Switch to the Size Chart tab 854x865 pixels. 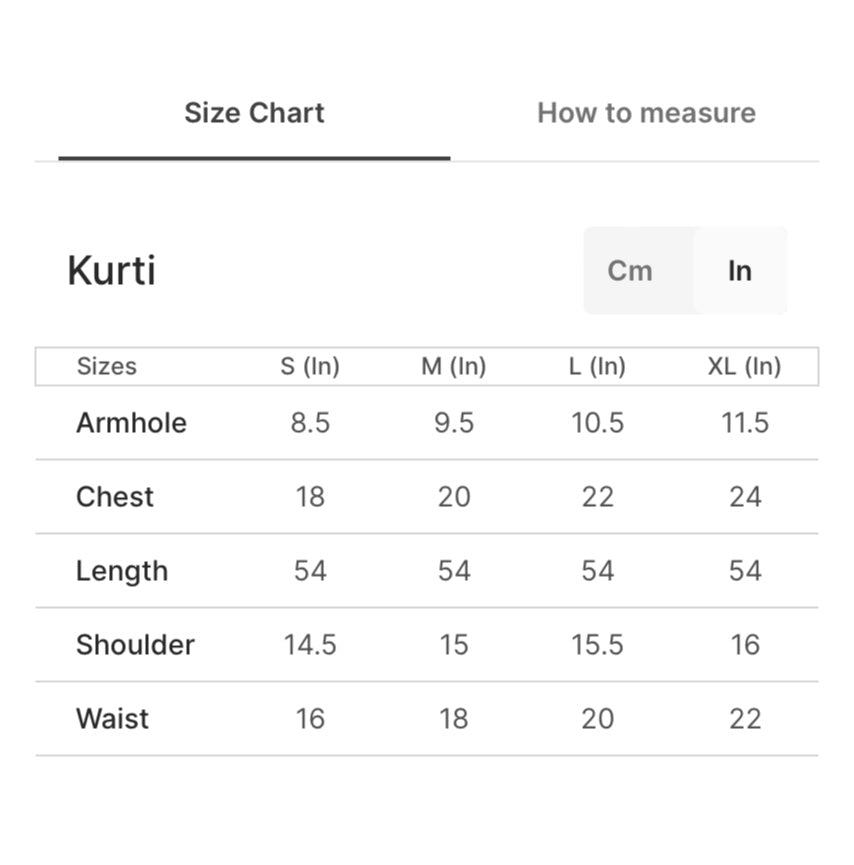point(254,113)
